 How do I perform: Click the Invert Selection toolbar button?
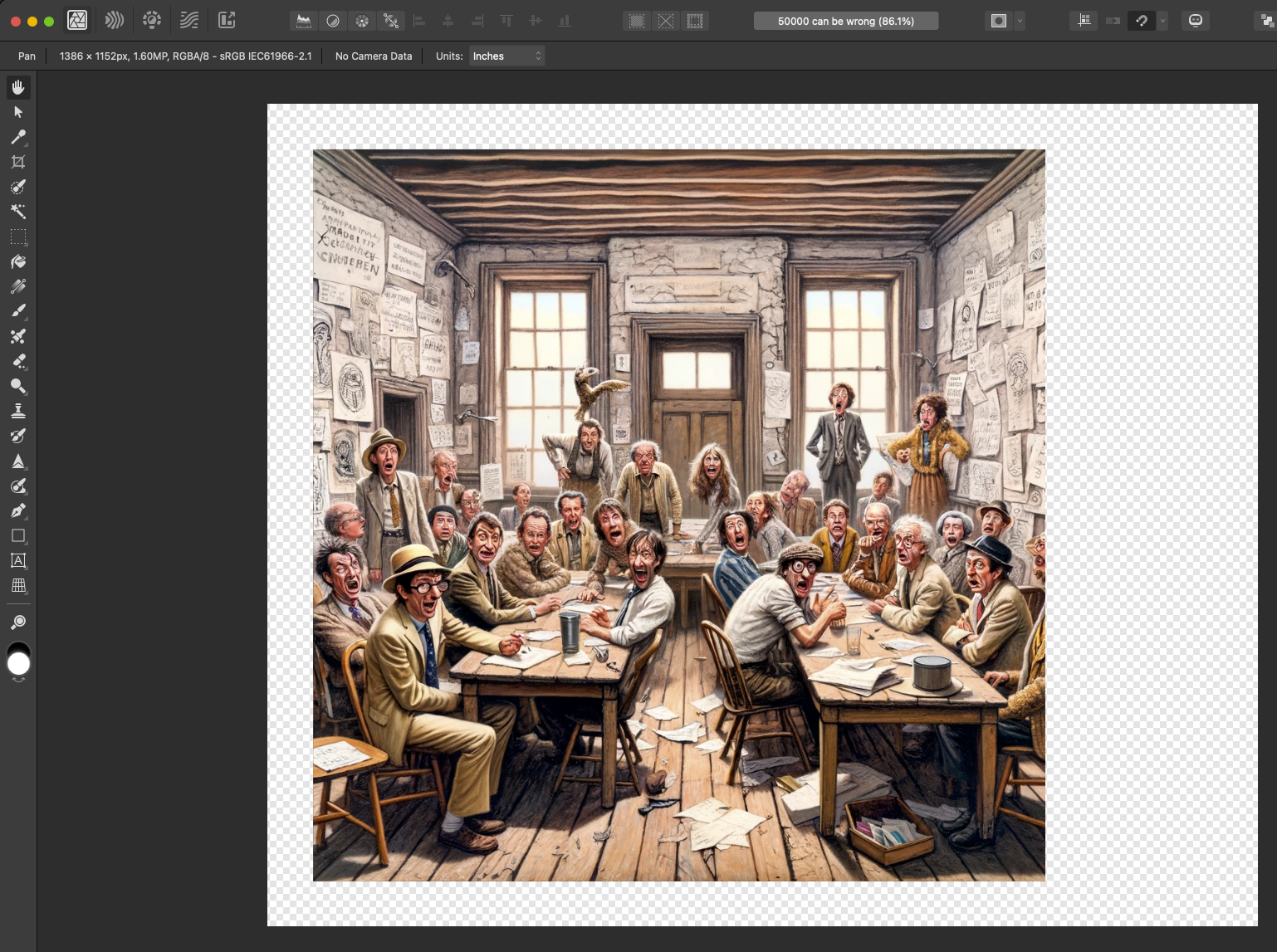click(x=695, y=21)
